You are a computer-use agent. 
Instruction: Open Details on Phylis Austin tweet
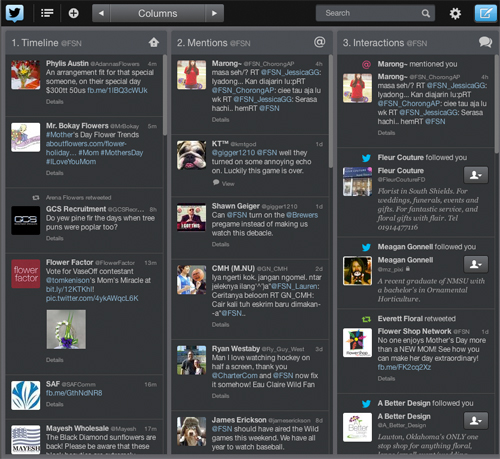pyautogui.click(x=55, y=102)
